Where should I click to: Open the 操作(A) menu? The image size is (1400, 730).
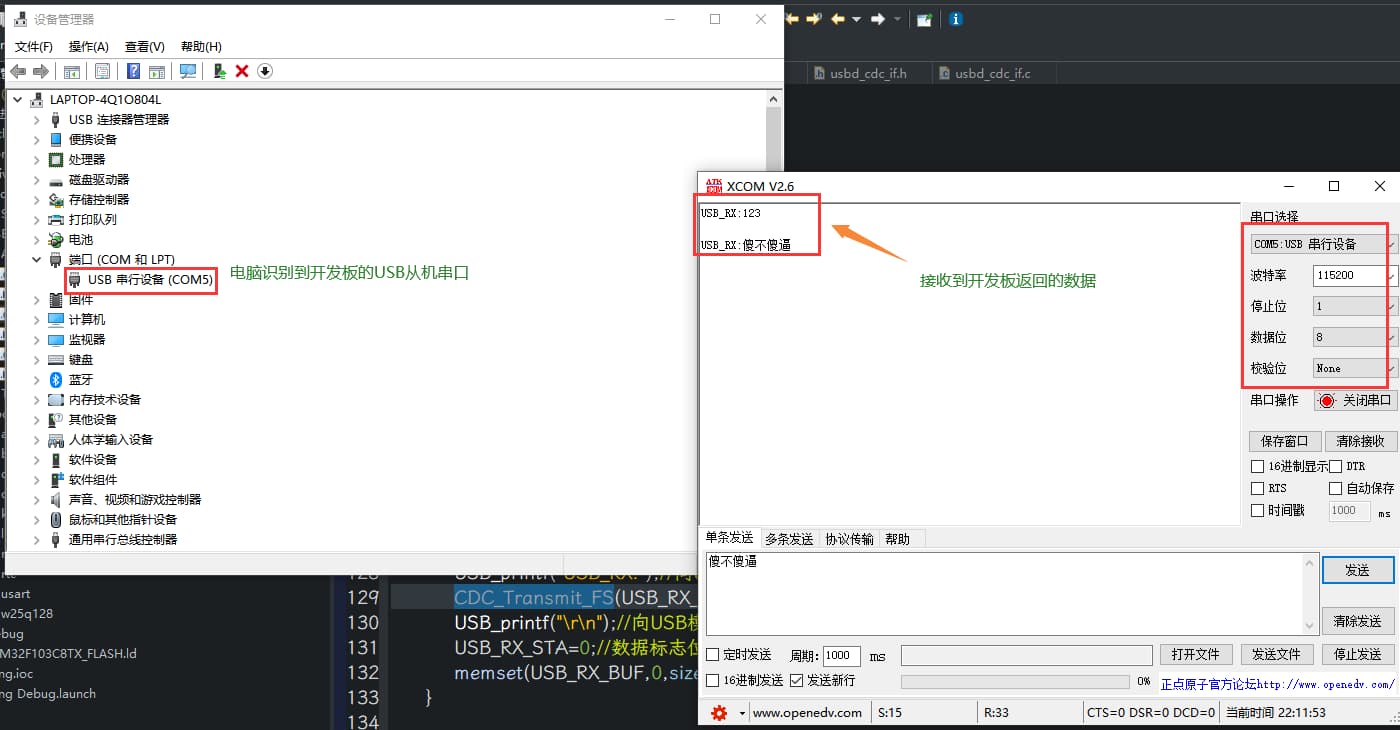88,47
